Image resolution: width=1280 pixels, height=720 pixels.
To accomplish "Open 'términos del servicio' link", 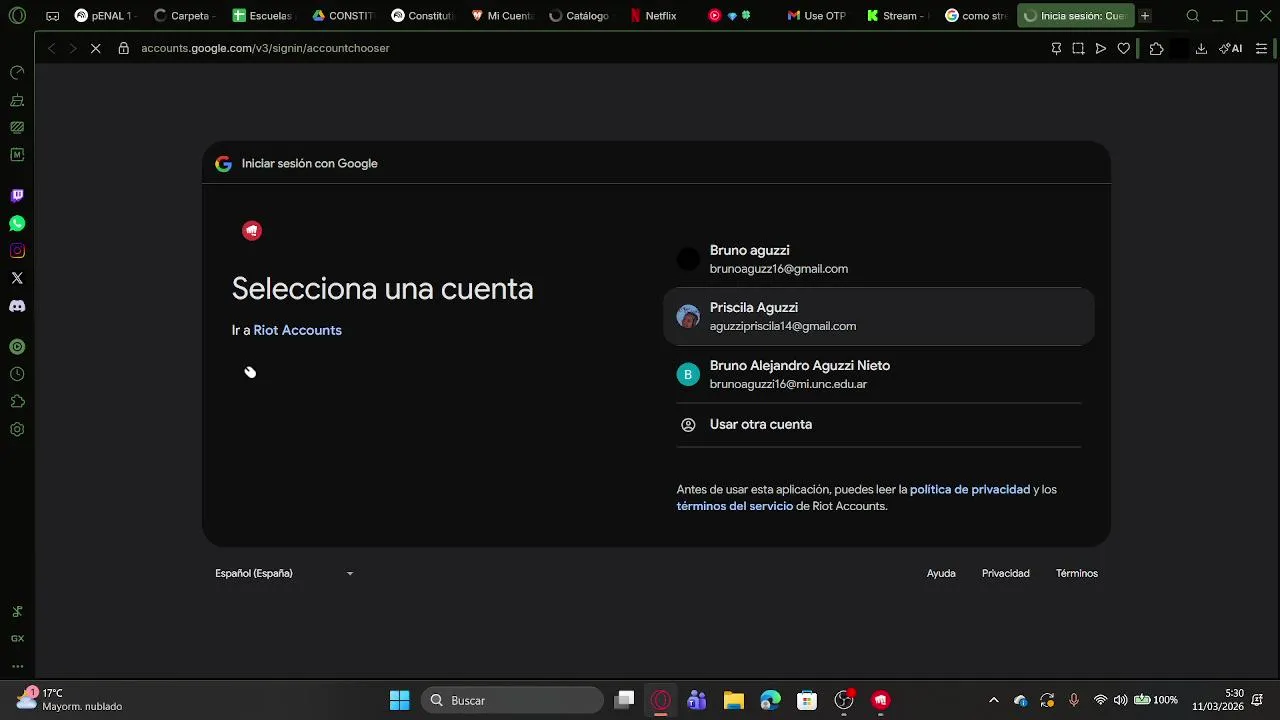I will (x=735, y=506).
